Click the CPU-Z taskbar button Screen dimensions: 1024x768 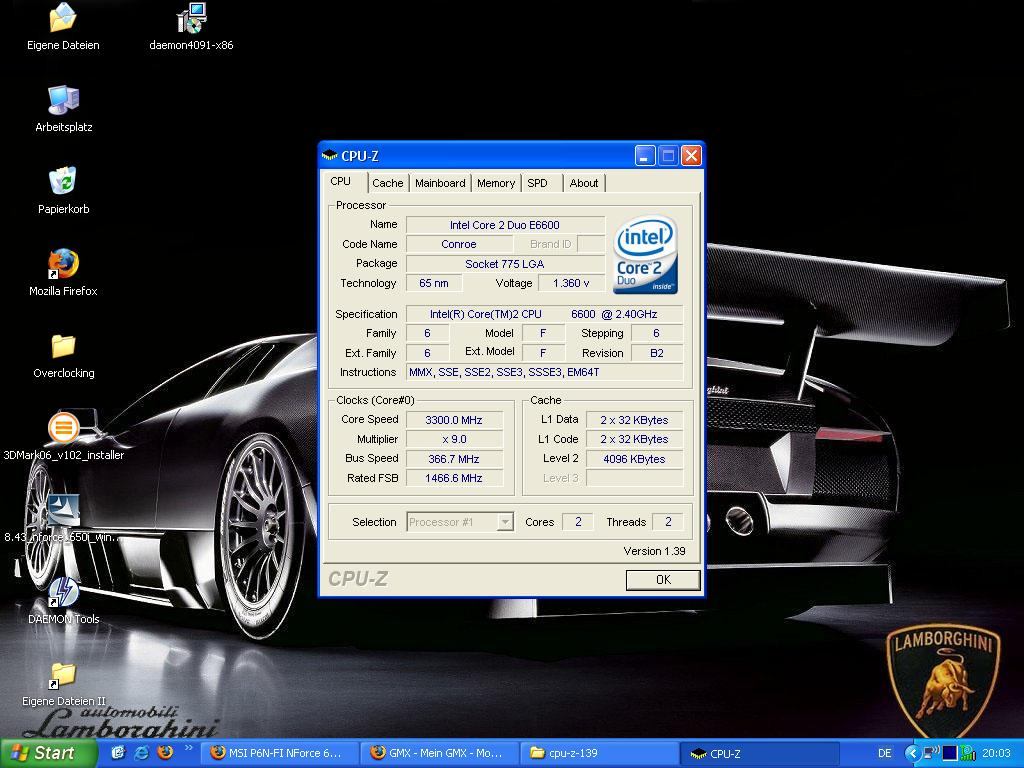click(760, 753)
